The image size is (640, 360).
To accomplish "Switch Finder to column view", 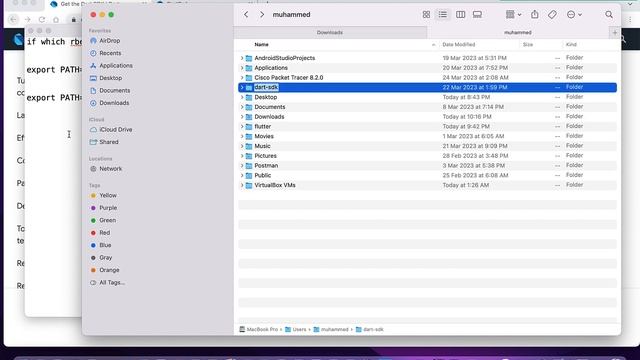I will (x=460, y=15).
